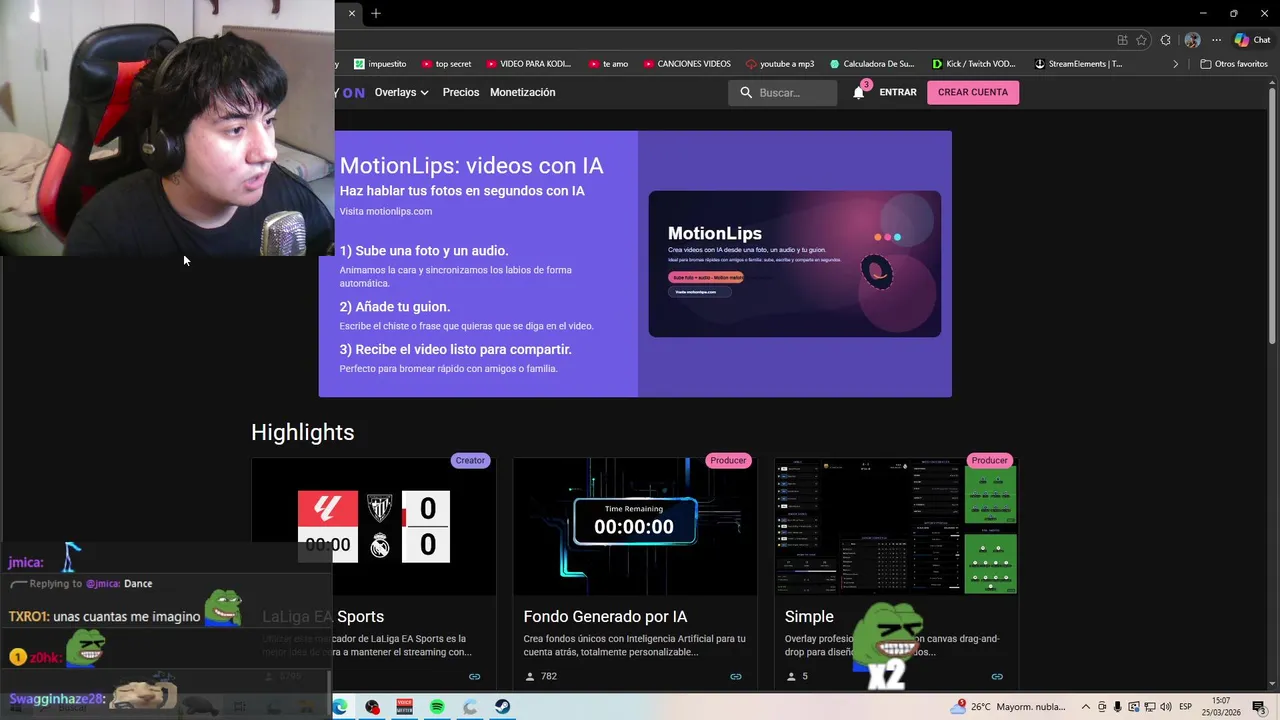
Task: Open the 'top secret' bookmark
Action: 446,64
